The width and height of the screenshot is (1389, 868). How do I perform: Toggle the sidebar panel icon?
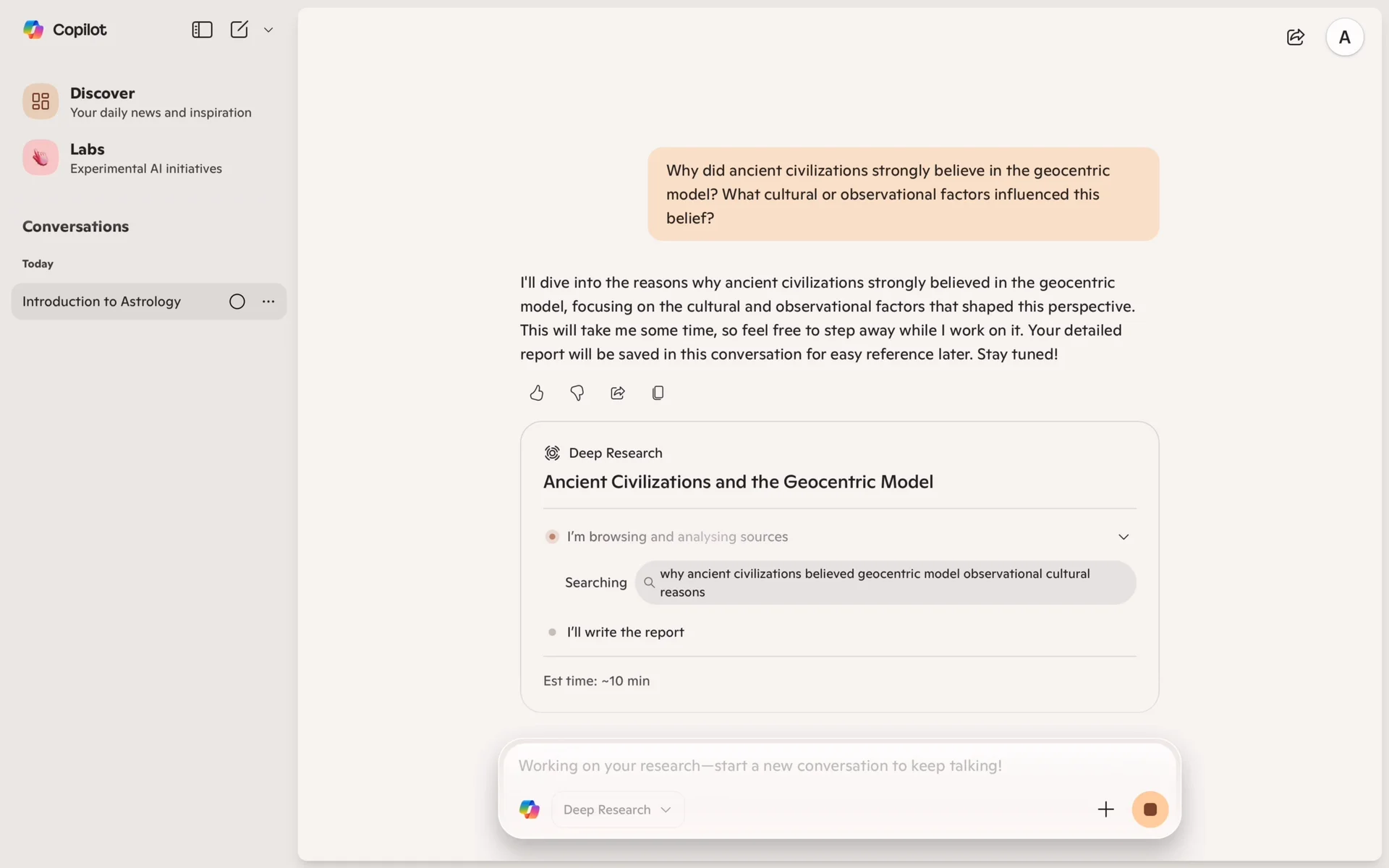tap(202, 30)
